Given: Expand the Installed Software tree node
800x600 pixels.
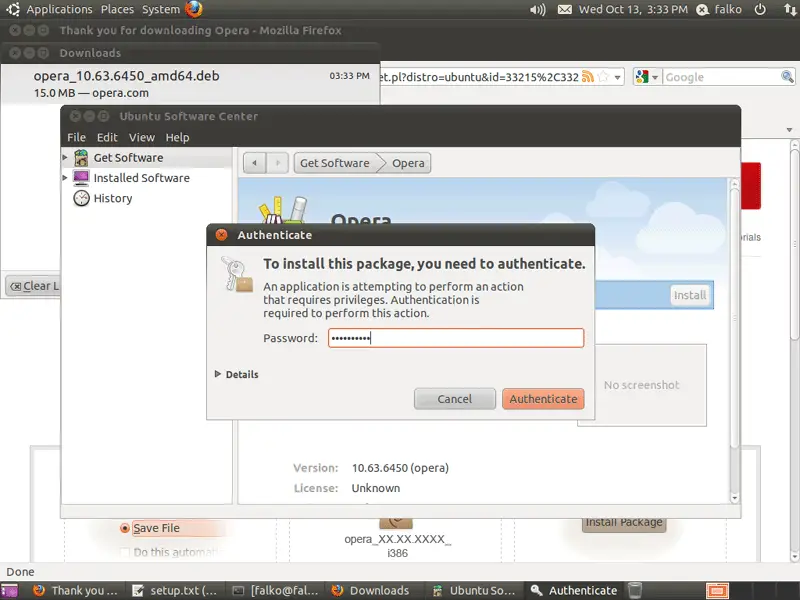Looking at the screenshot, I should coord(65,178).
